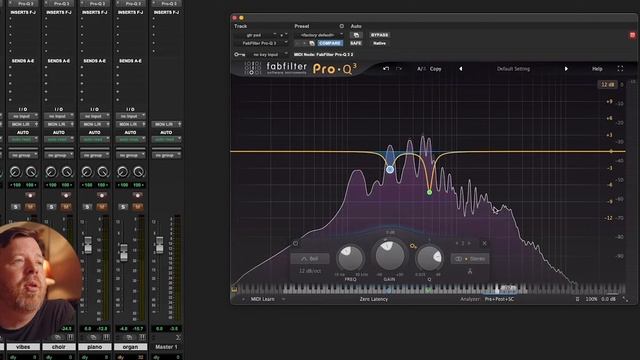Open the gtr pad track selector

tap(256, 35)
